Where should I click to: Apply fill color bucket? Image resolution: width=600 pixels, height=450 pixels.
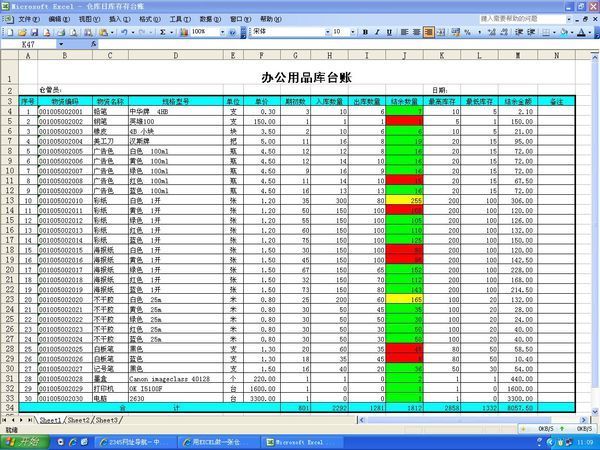pos(564,32)
